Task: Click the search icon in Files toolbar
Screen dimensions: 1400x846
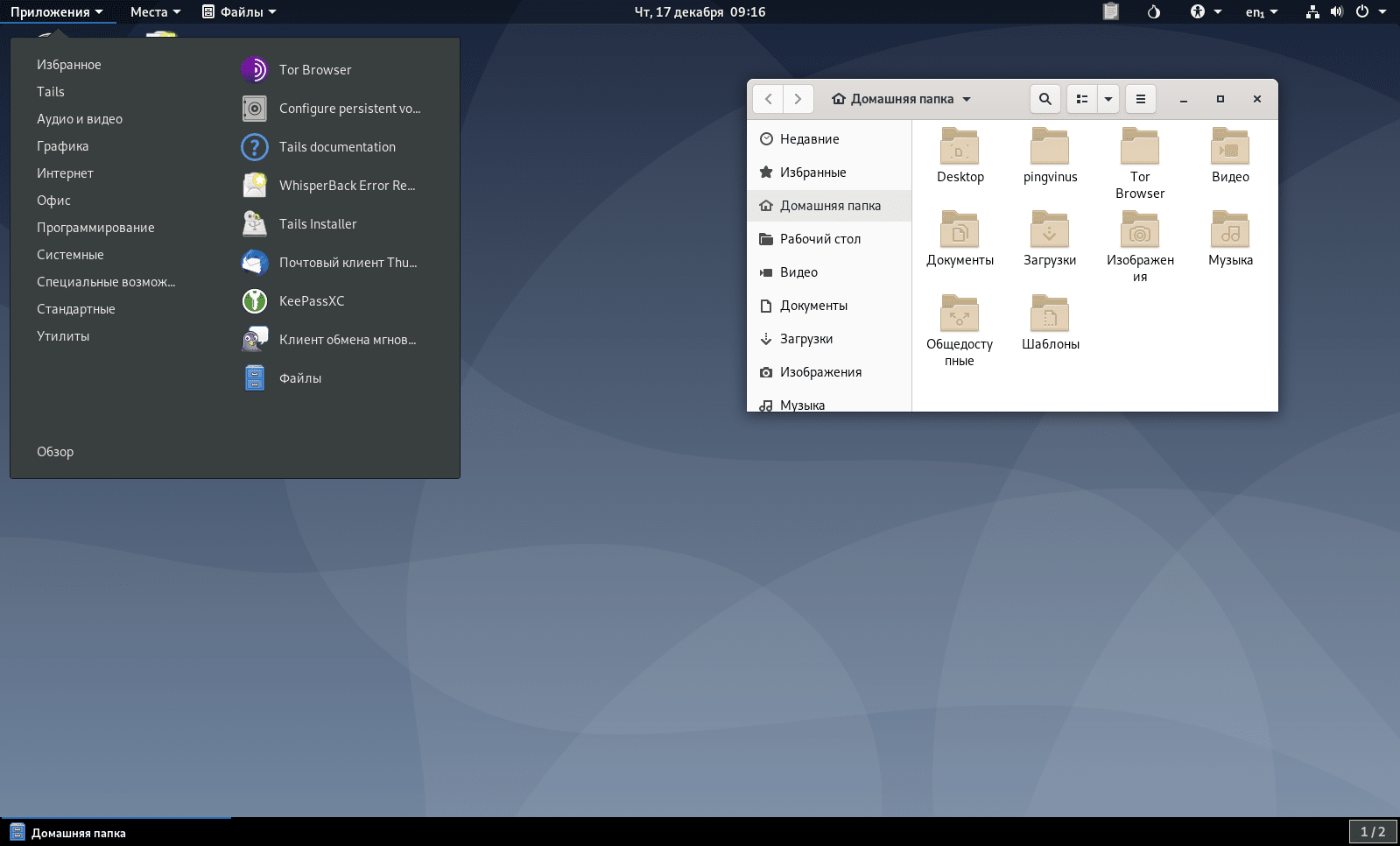Action: 1045,99
